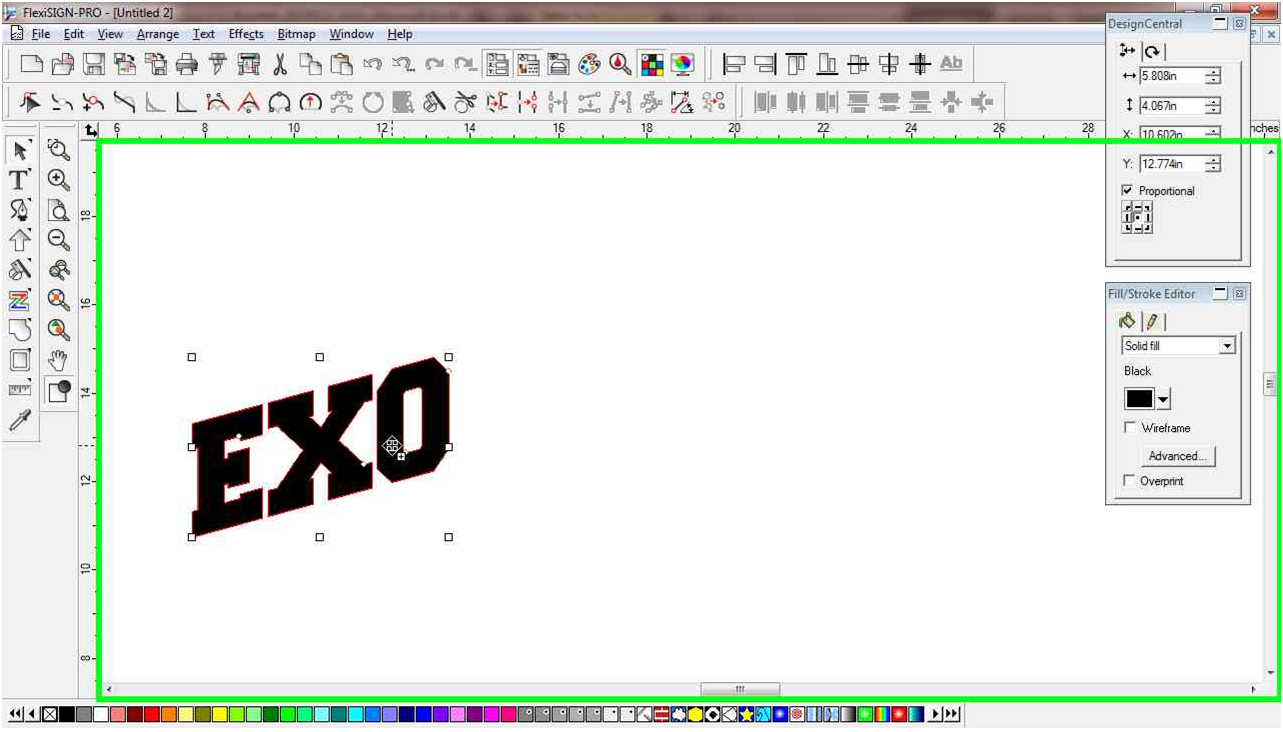Open the Arrange menu
This screenshot has height=732, width=1283.
point(158,33)
